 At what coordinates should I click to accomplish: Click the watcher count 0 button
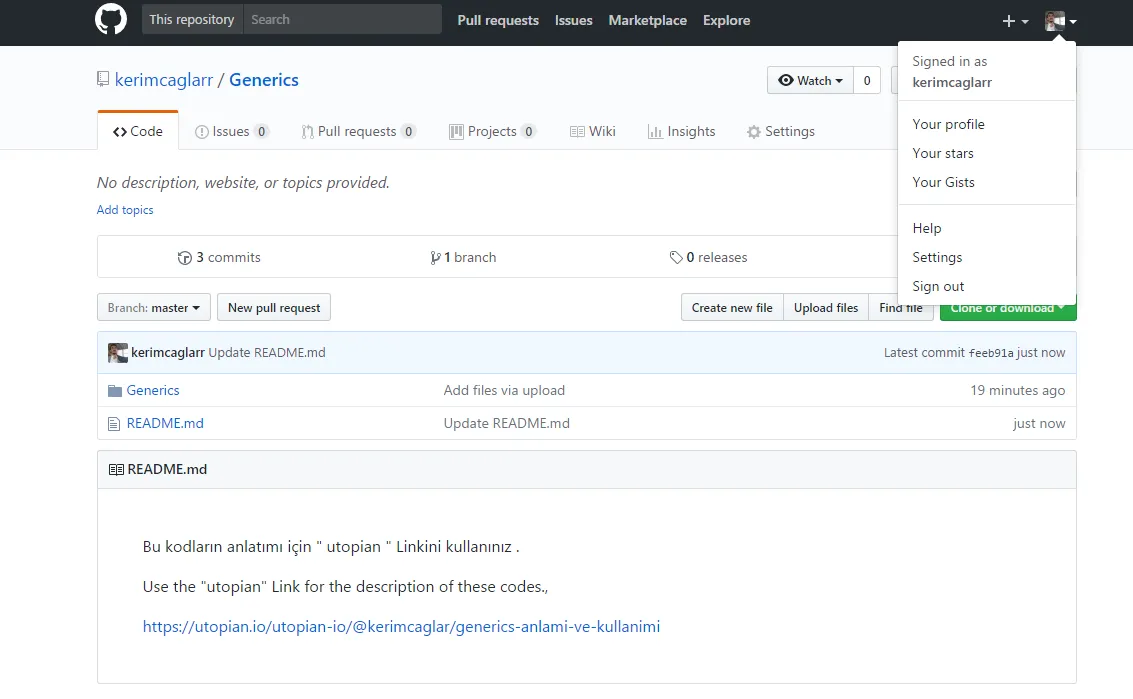tap(867, 80)
